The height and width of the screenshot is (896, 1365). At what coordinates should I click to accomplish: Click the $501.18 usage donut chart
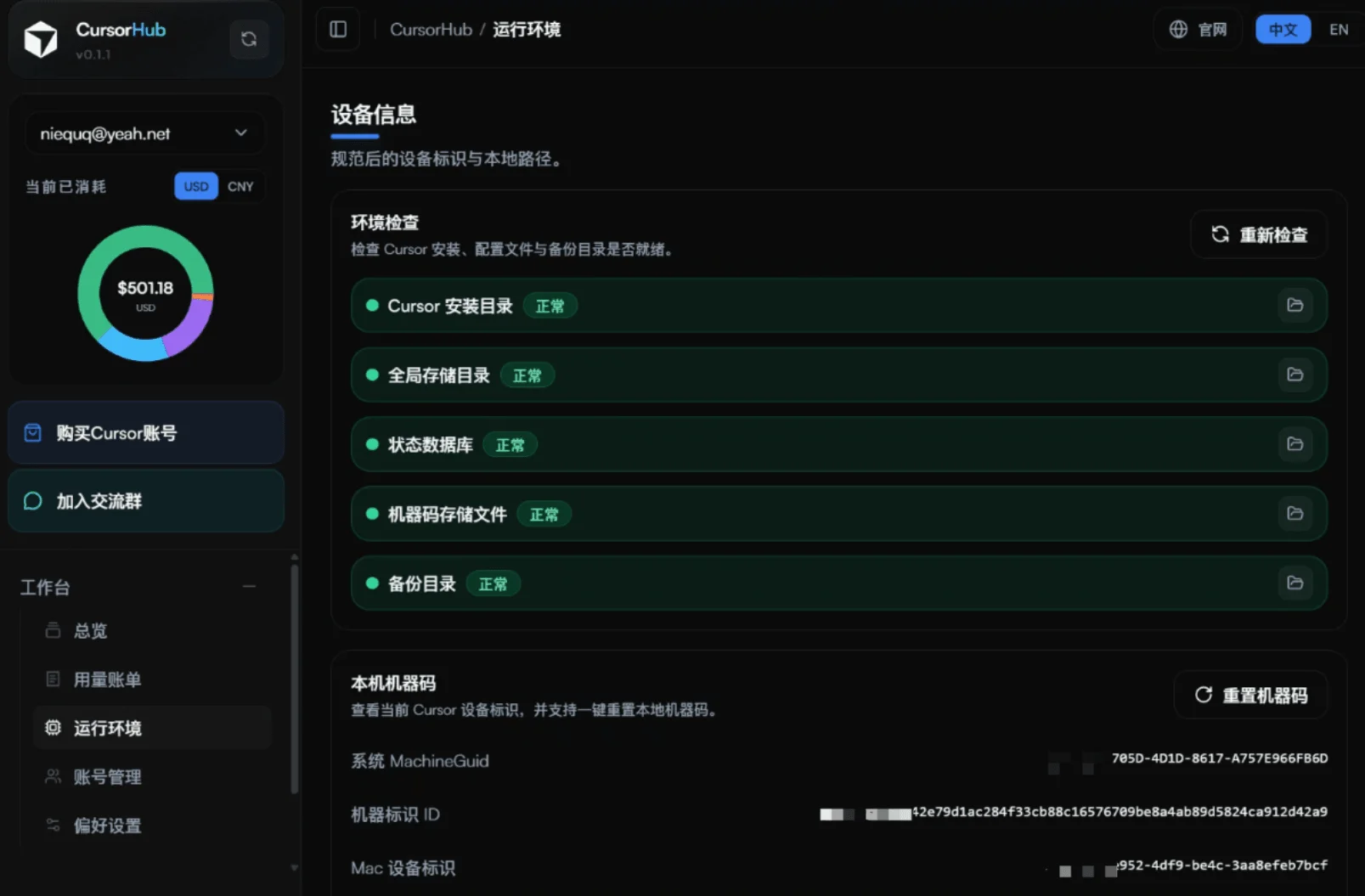[x=145, y=293]
